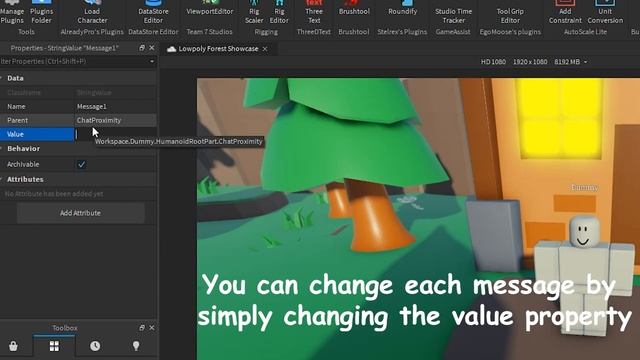Launch Rig Editor plugin

click(279, 12)
